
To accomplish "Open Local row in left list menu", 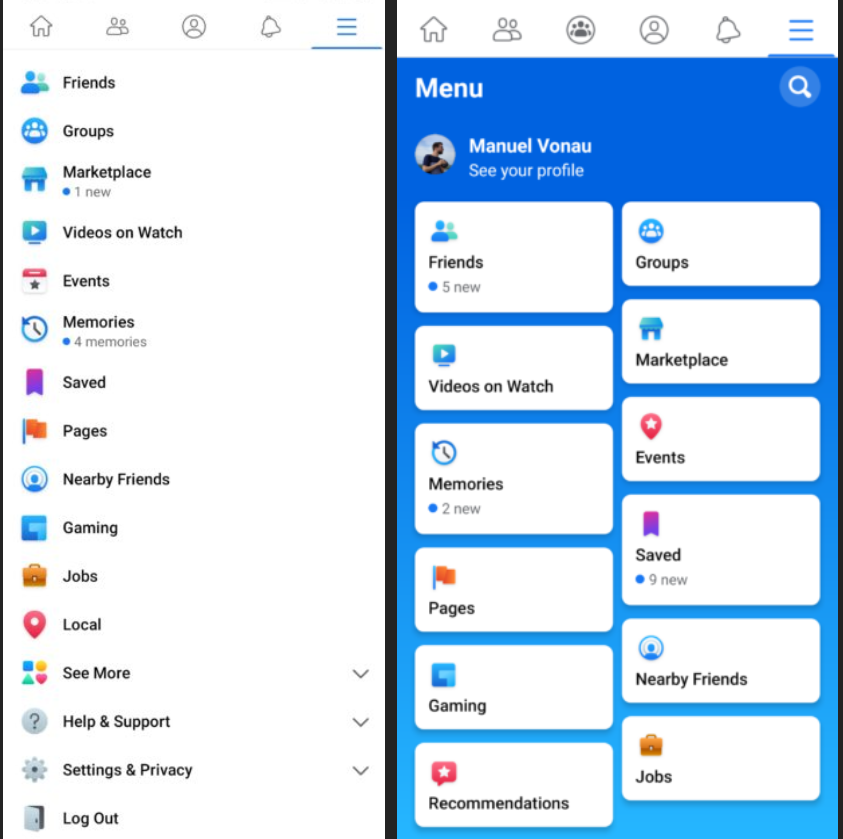I will pyautogui.click(x=194, y=624).
